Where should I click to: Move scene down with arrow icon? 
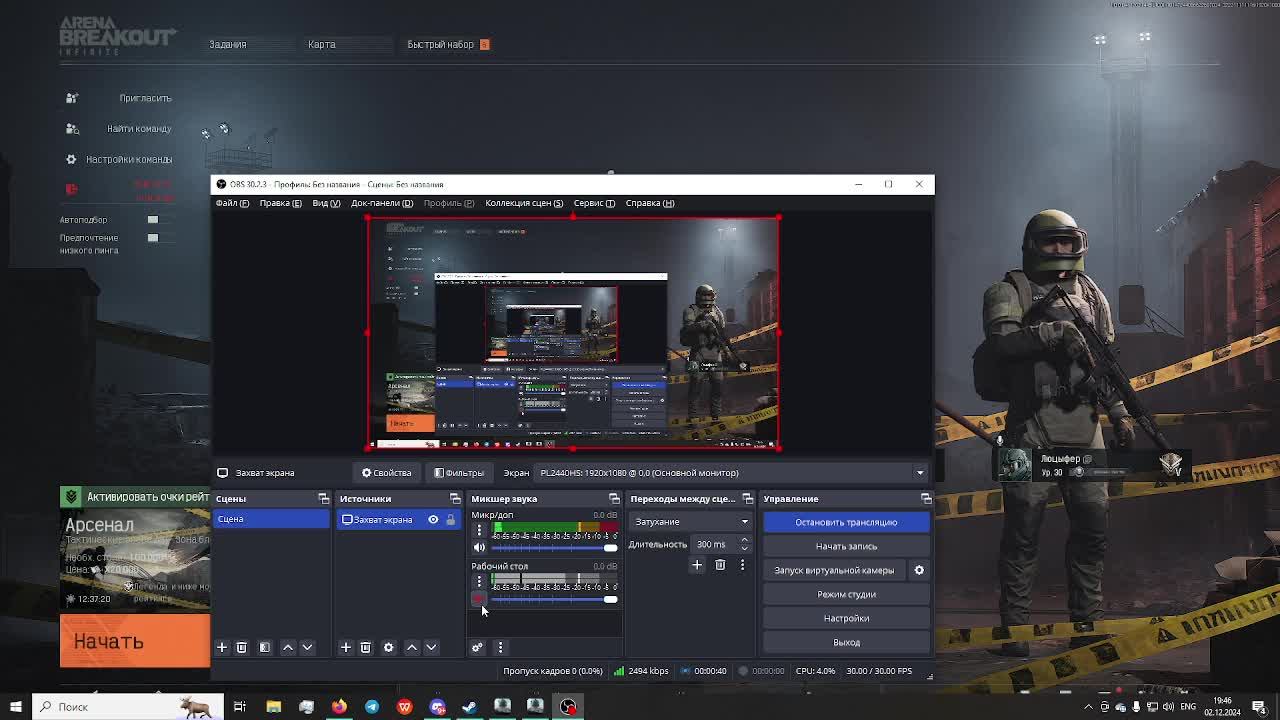point(307,647)
